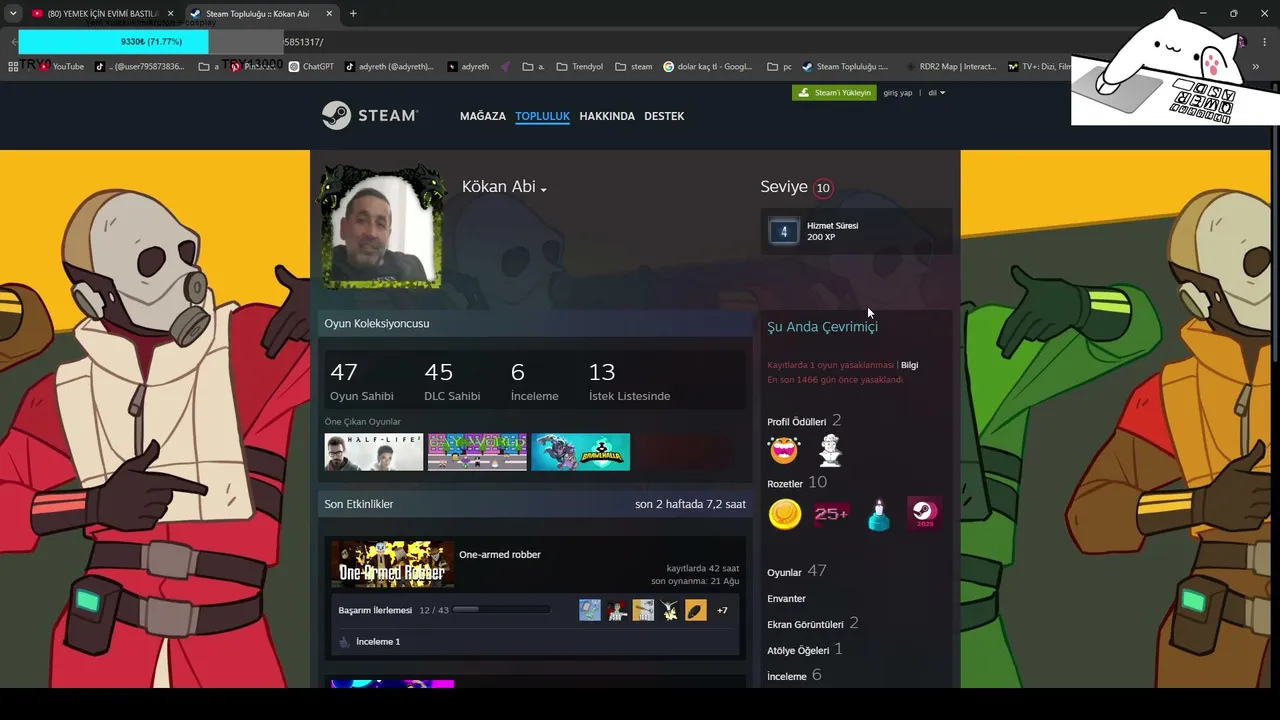1280x720 pixels.
Task: Open the 'steam' bookmarks folder
Action: click(633, 67)
